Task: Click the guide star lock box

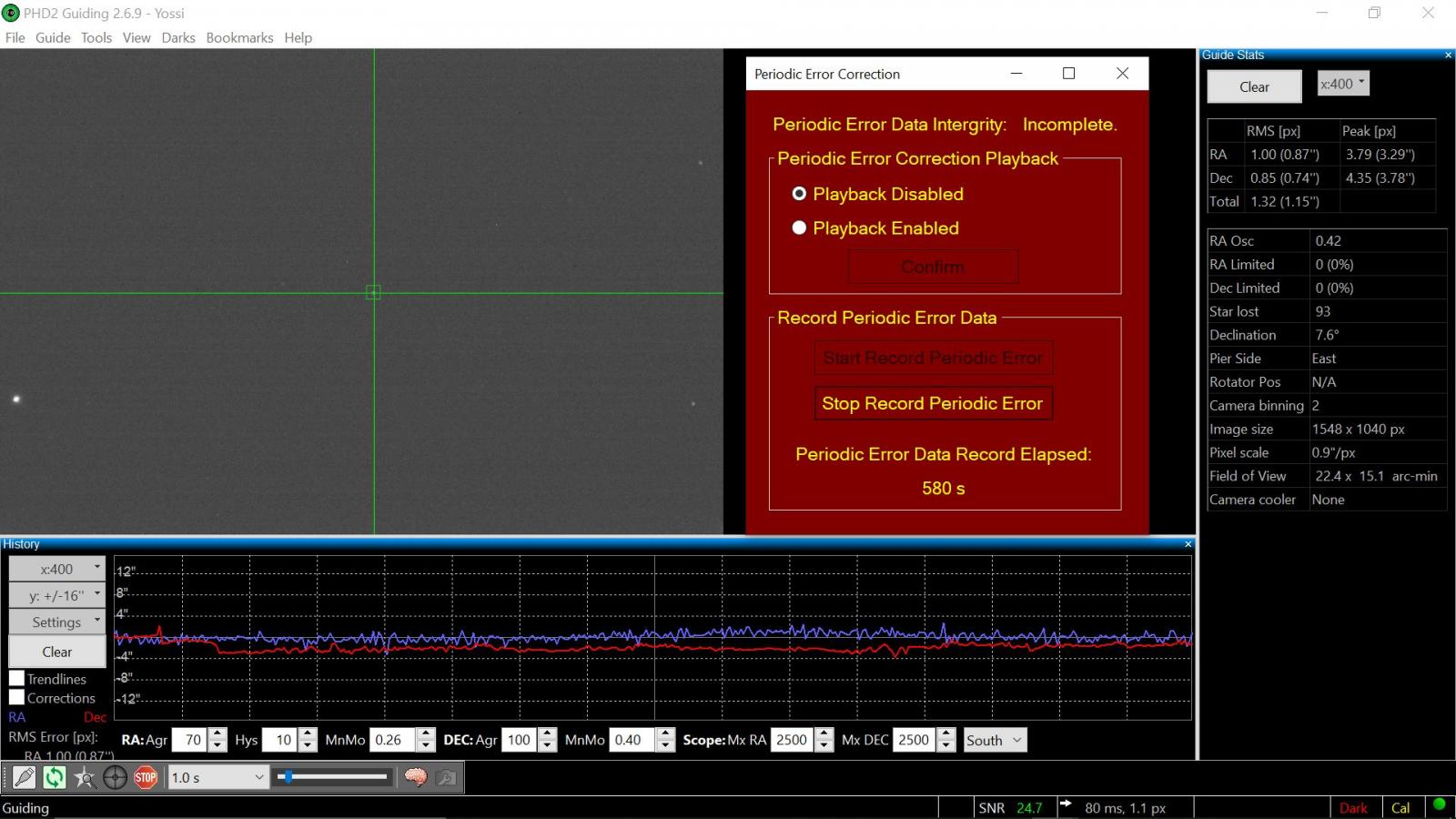Action: (373, 292)
